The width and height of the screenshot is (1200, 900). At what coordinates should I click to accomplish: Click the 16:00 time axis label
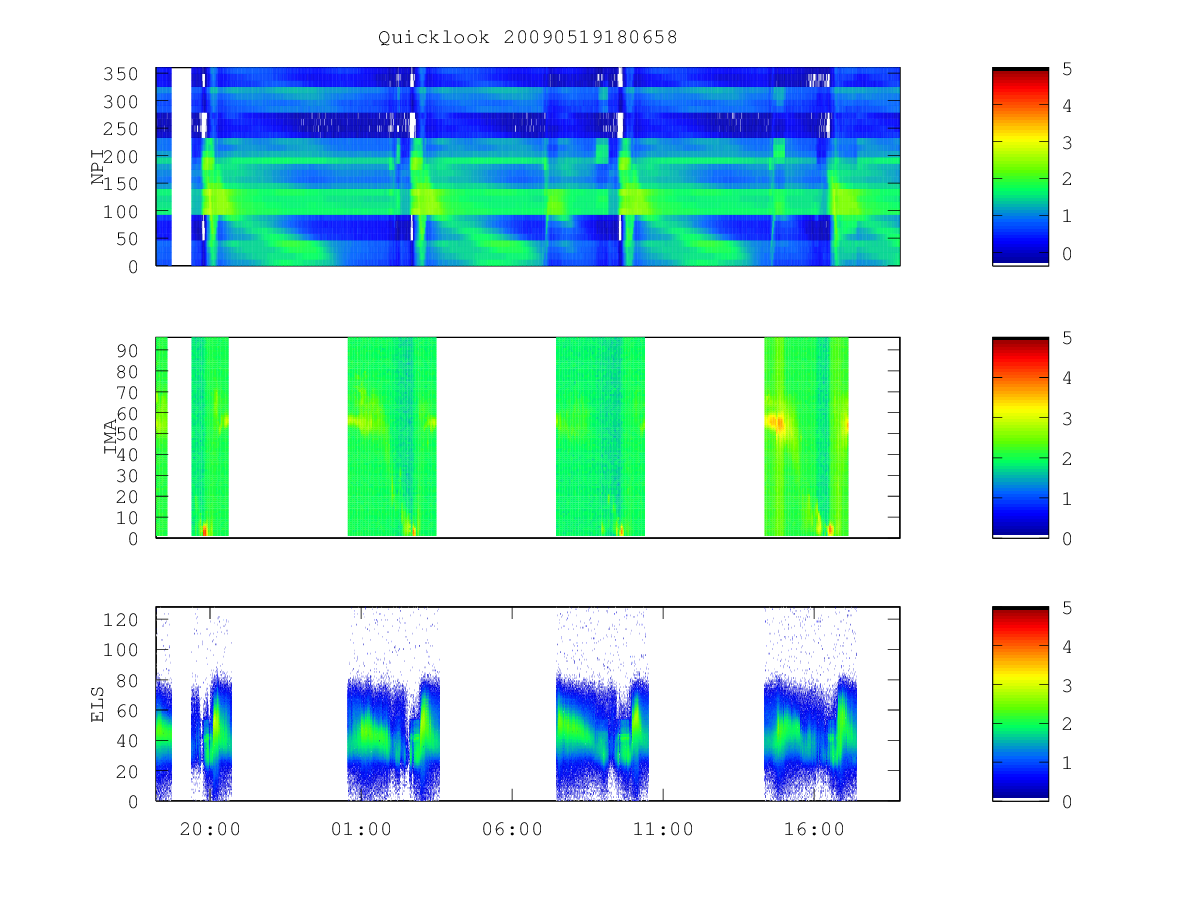814,829
